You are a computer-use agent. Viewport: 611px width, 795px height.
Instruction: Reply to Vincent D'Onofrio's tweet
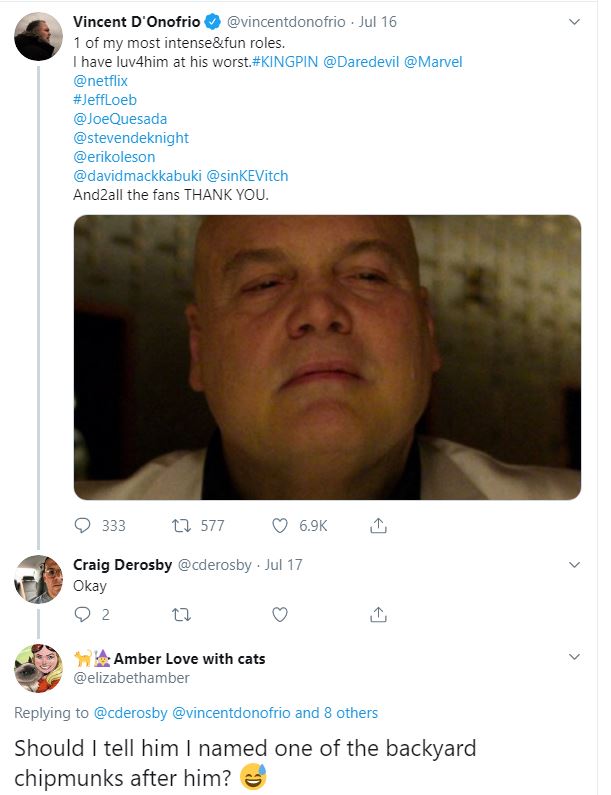(83, 525)
